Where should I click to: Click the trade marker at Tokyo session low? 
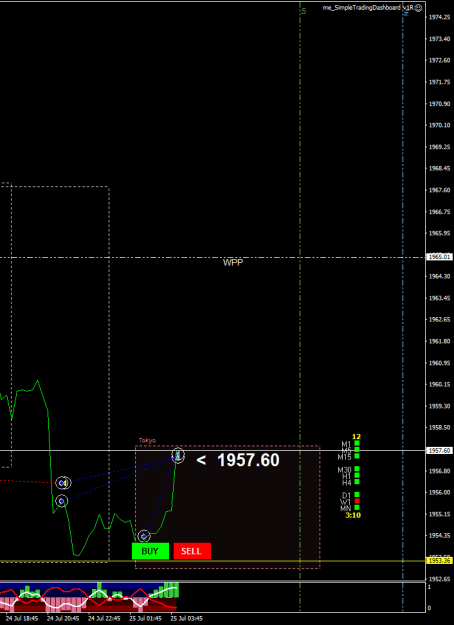pyautogui.click(x=144, y=537)
